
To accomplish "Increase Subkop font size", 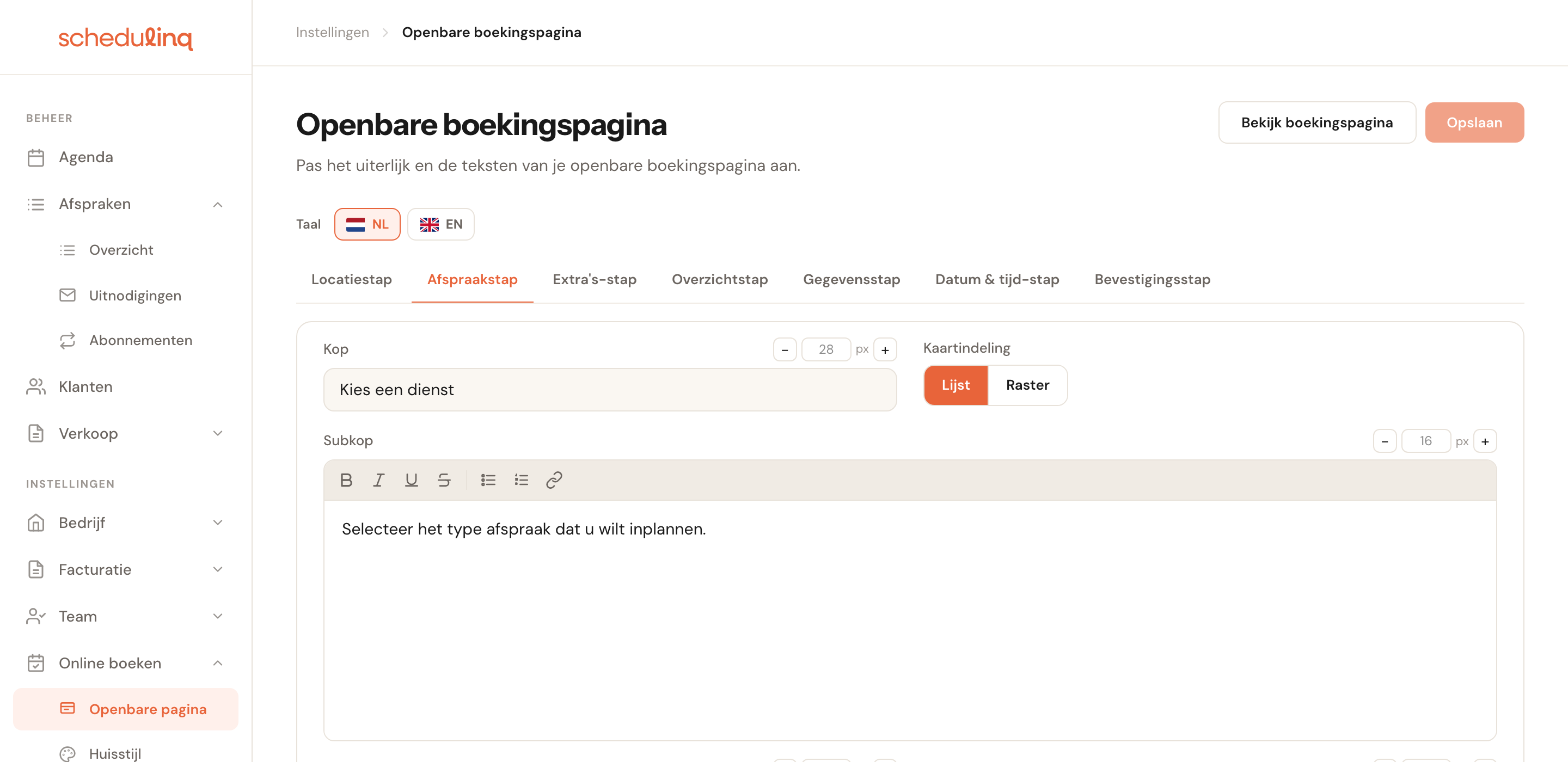I will [1485, 441].
